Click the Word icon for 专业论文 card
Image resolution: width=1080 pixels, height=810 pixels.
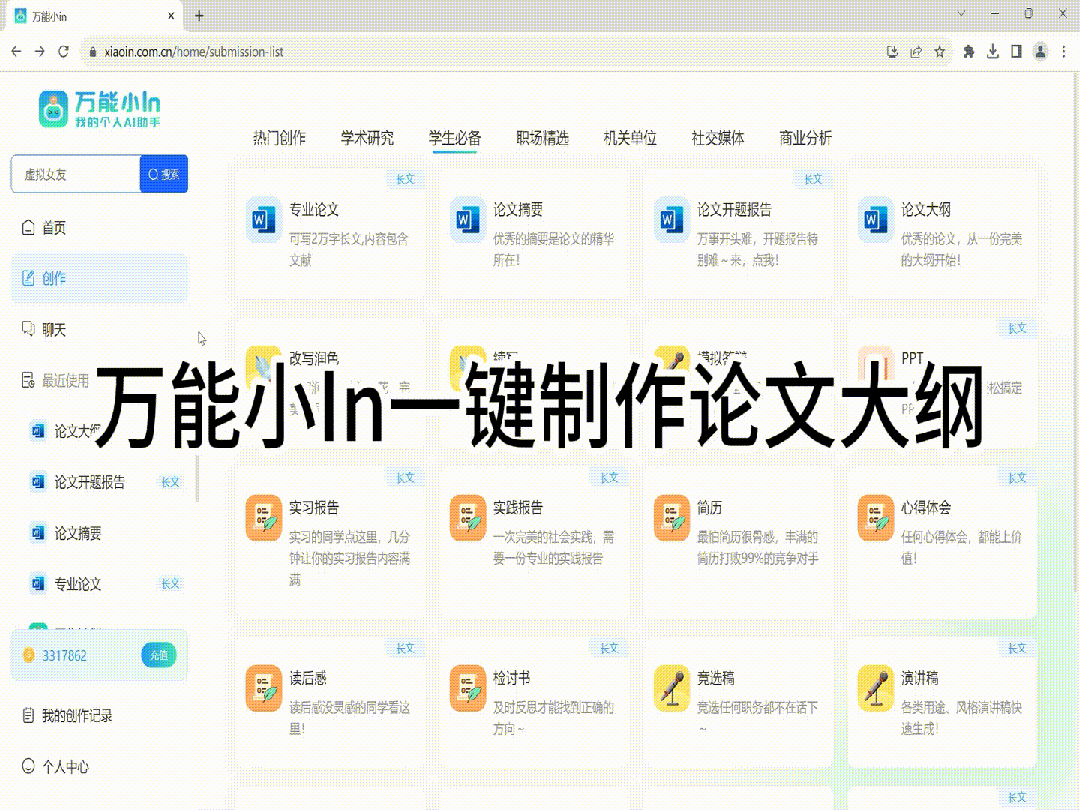click(x=263, y=219)
